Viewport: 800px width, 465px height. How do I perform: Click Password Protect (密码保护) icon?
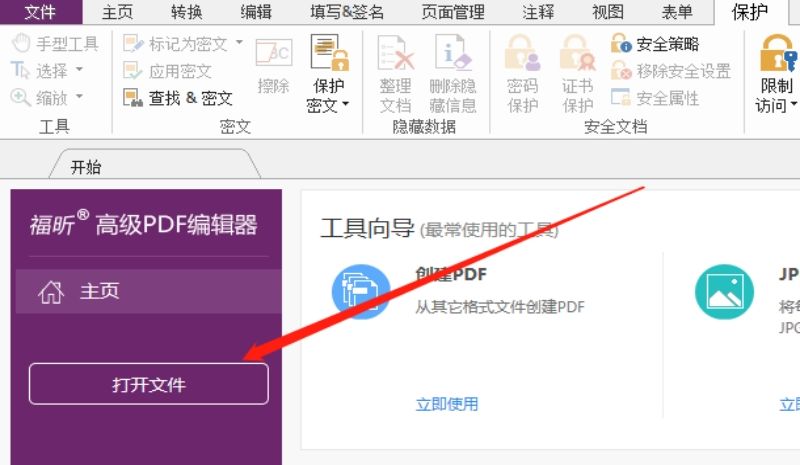point(522,53)
